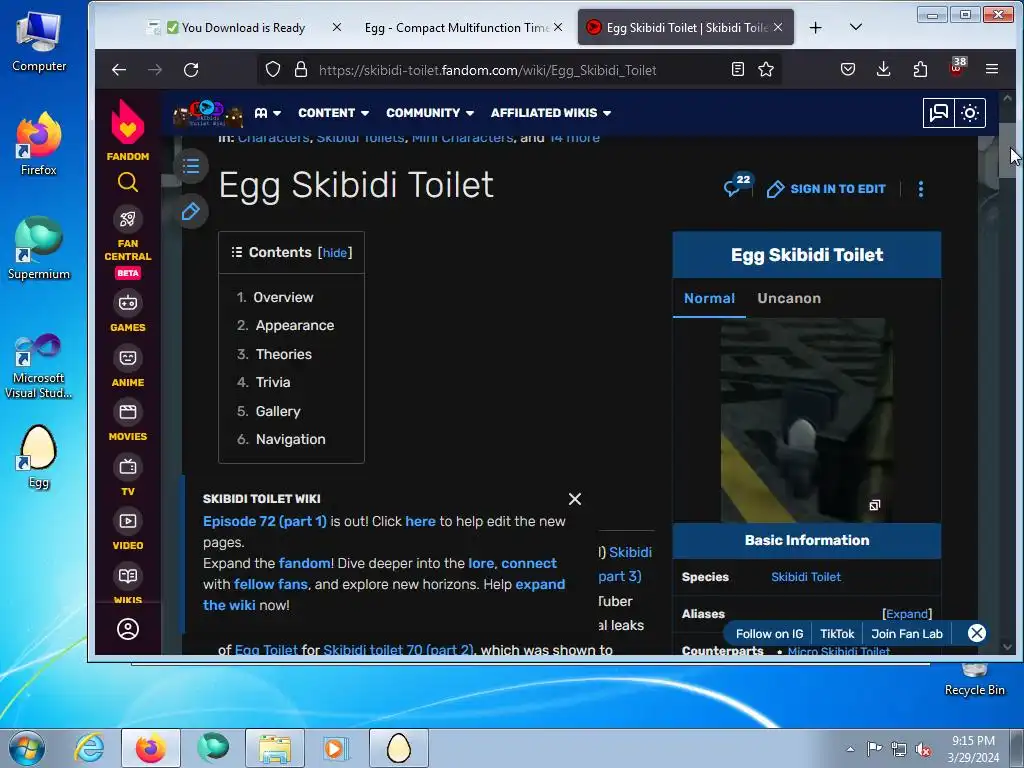Image resolution: width=1024 pixels, height=768 pixels.
Task: Jump to Overview in contents
Action: click(x=283, y=297)
